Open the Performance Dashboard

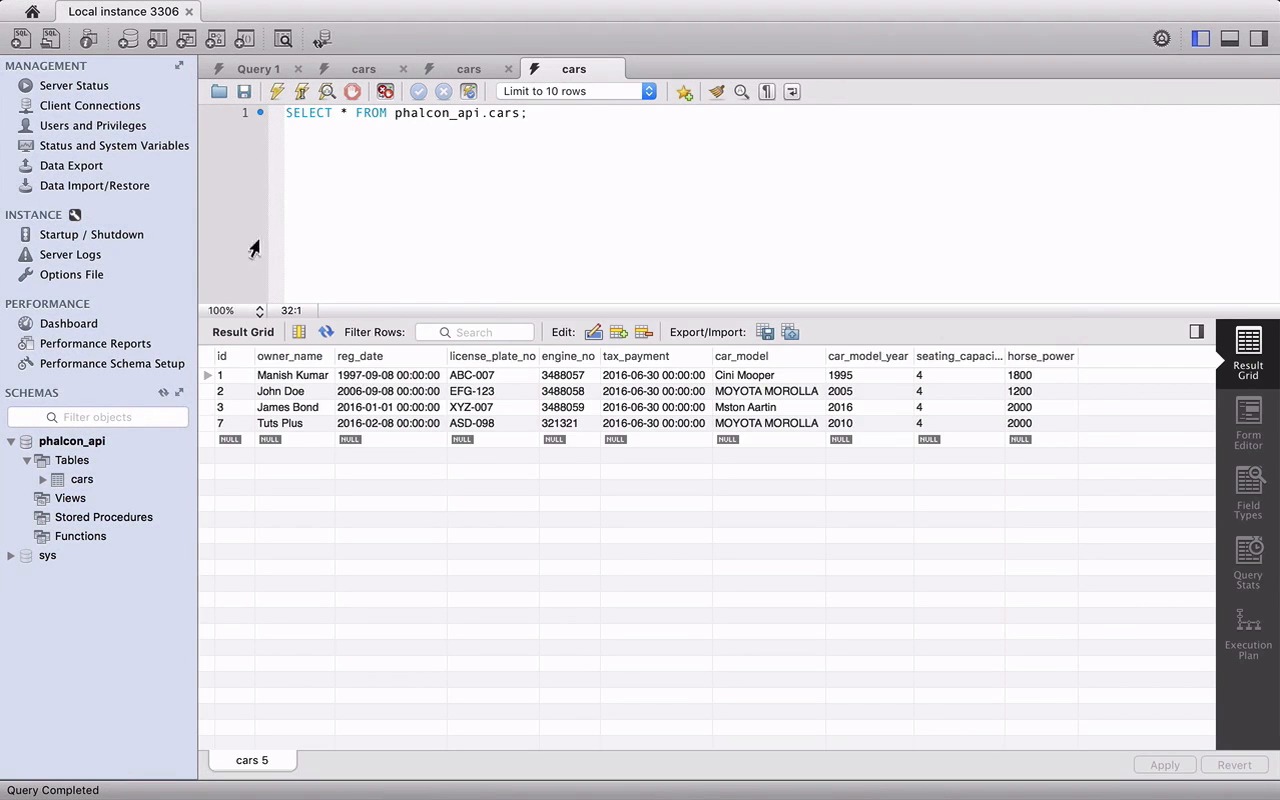68,324
